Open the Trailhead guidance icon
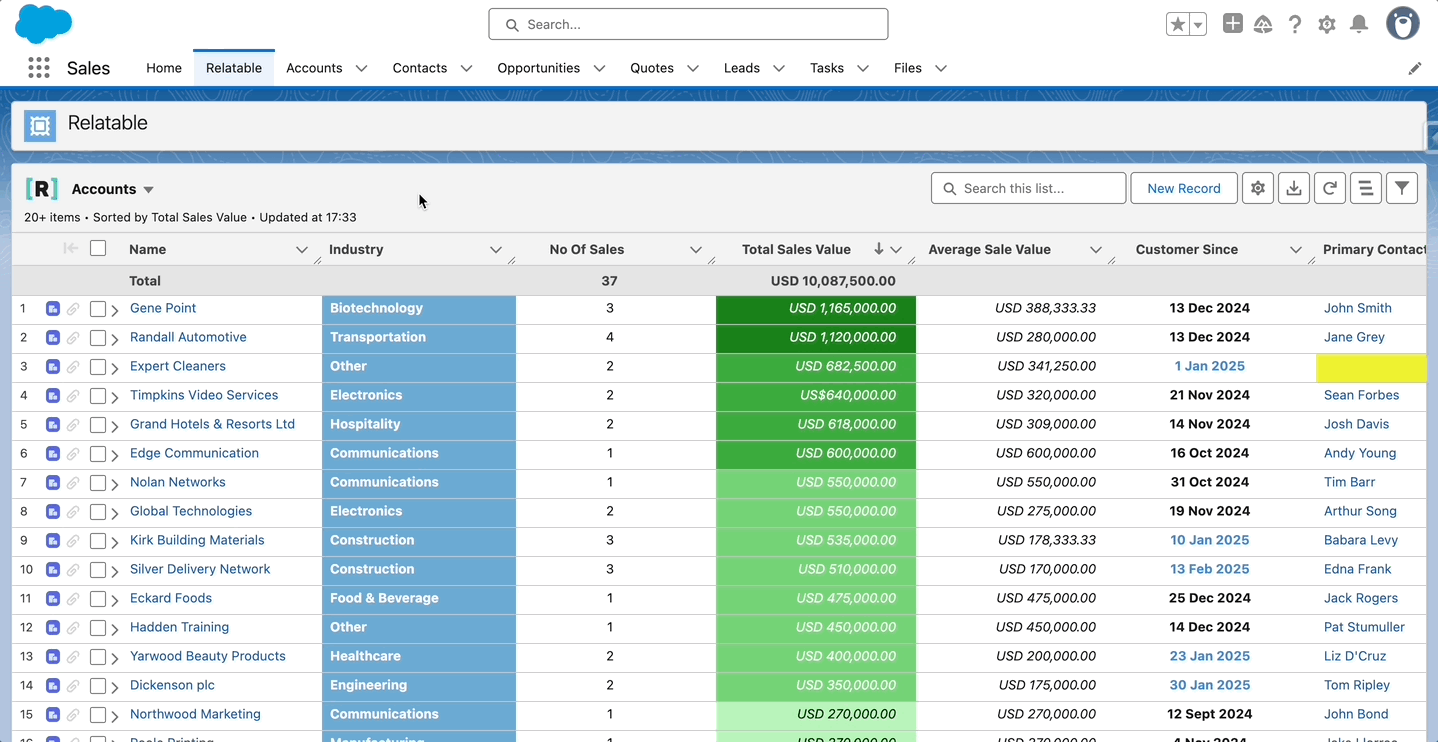The height and width of the screenshot is (742, 1438). [x=1263, y=25]
